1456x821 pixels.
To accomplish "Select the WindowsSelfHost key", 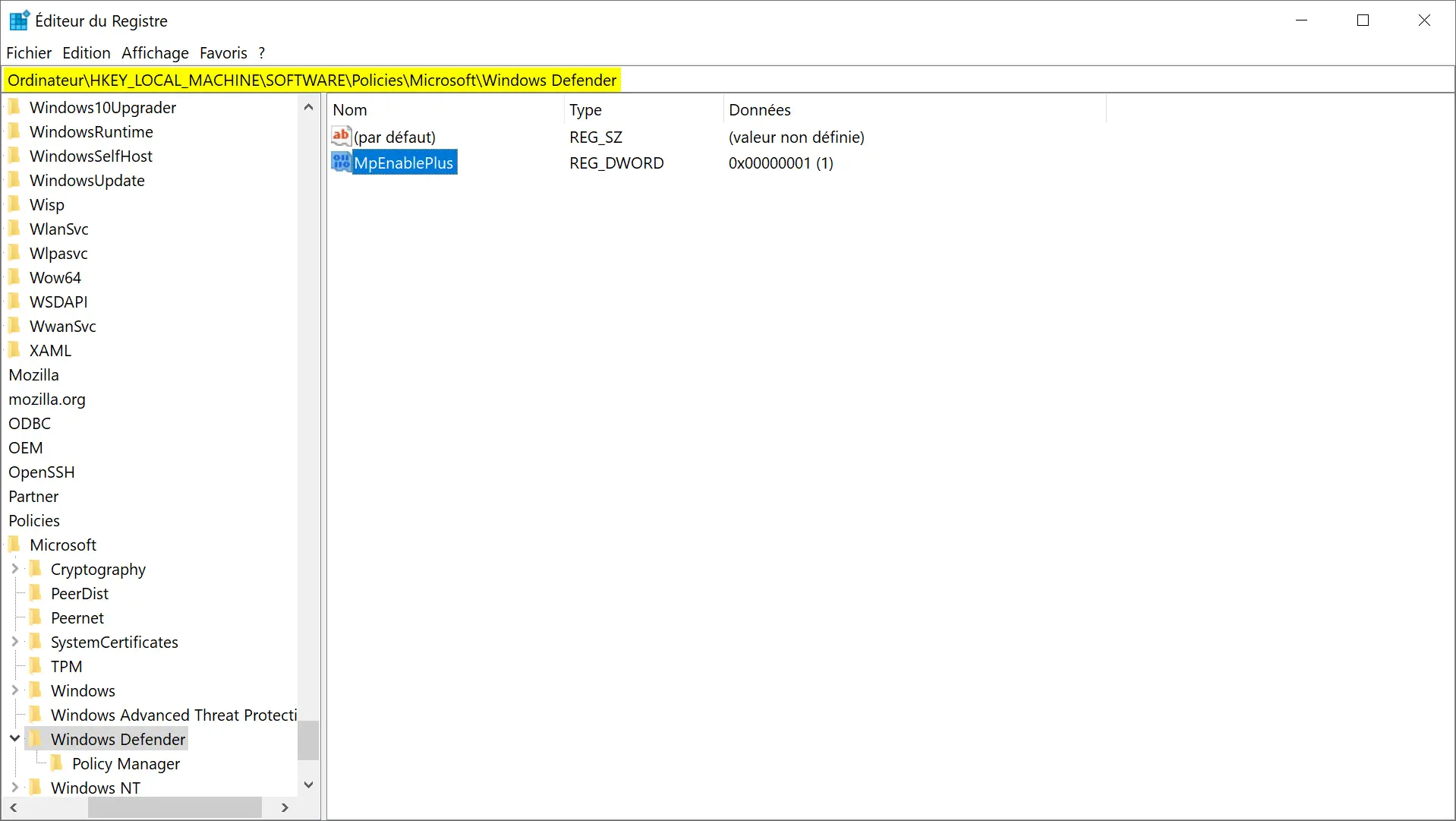I will [90, 156].
